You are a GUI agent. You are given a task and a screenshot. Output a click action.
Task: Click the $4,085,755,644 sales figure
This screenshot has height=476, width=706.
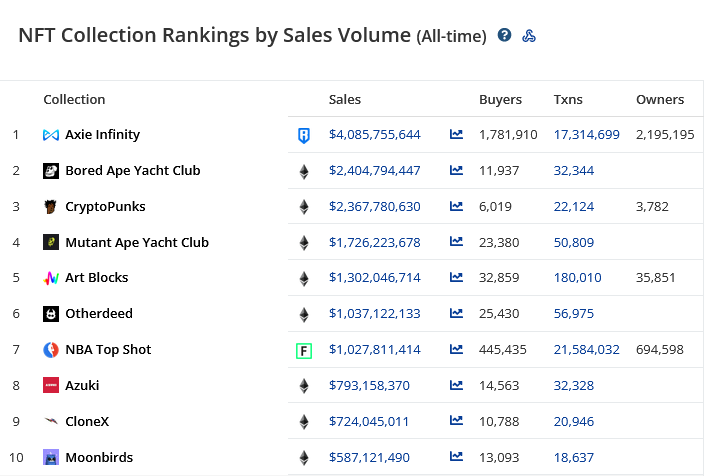[375, 135]
